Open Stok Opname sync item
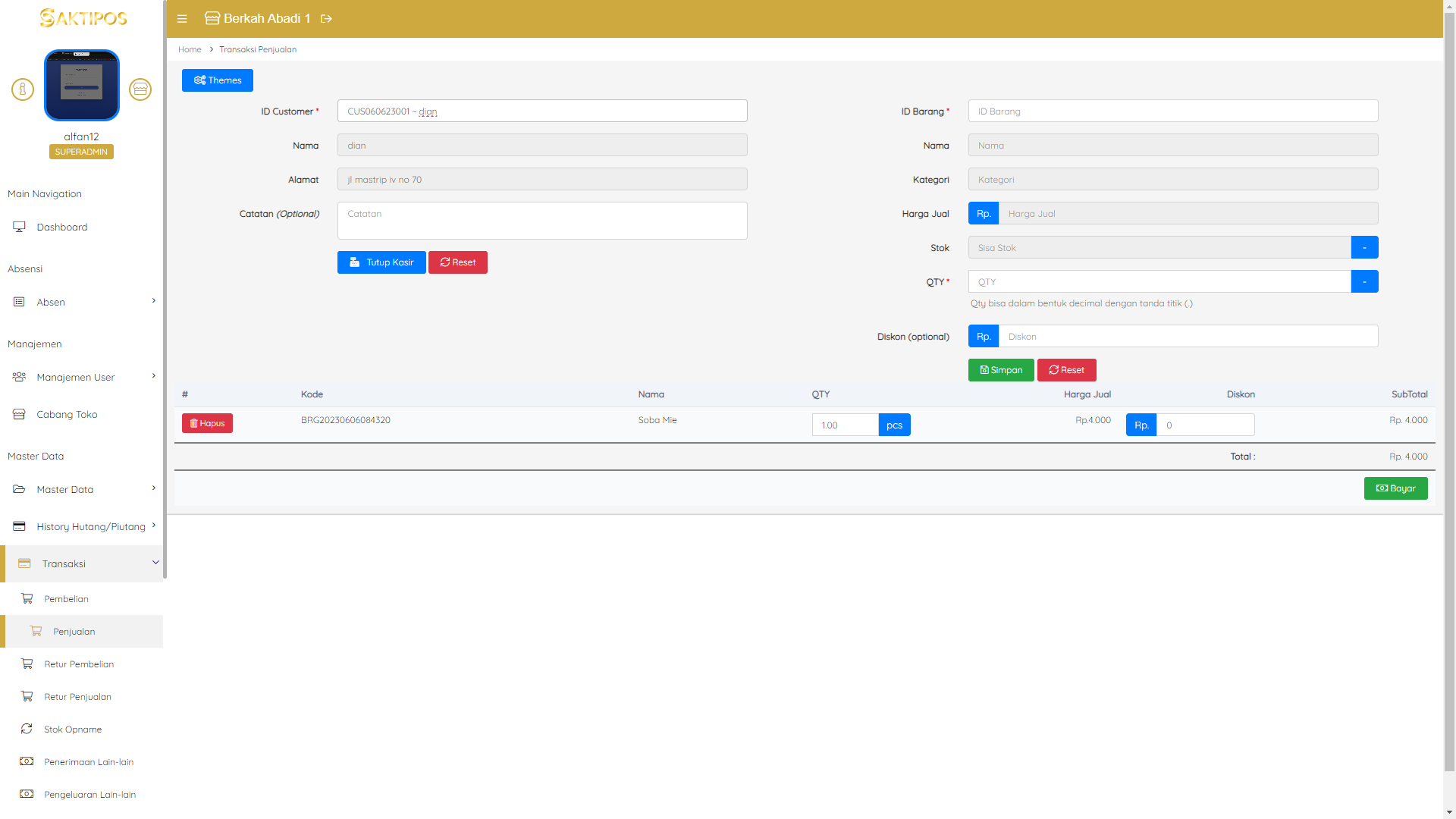Screen dimensions: 1456x819 (x=73, y=729)
